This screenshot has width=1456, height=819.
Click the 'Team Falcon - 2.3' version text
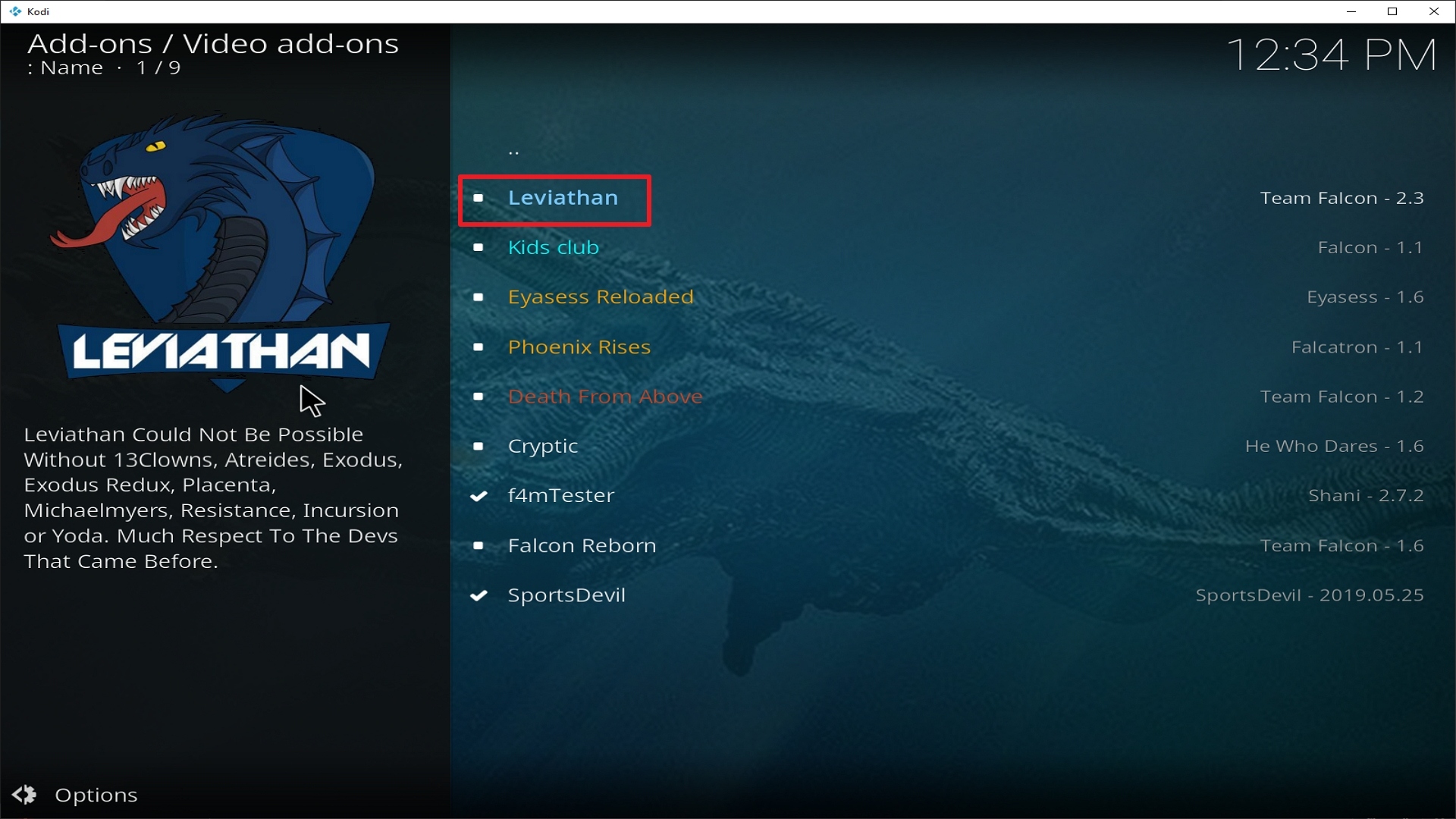click(x=1341, y=198)
